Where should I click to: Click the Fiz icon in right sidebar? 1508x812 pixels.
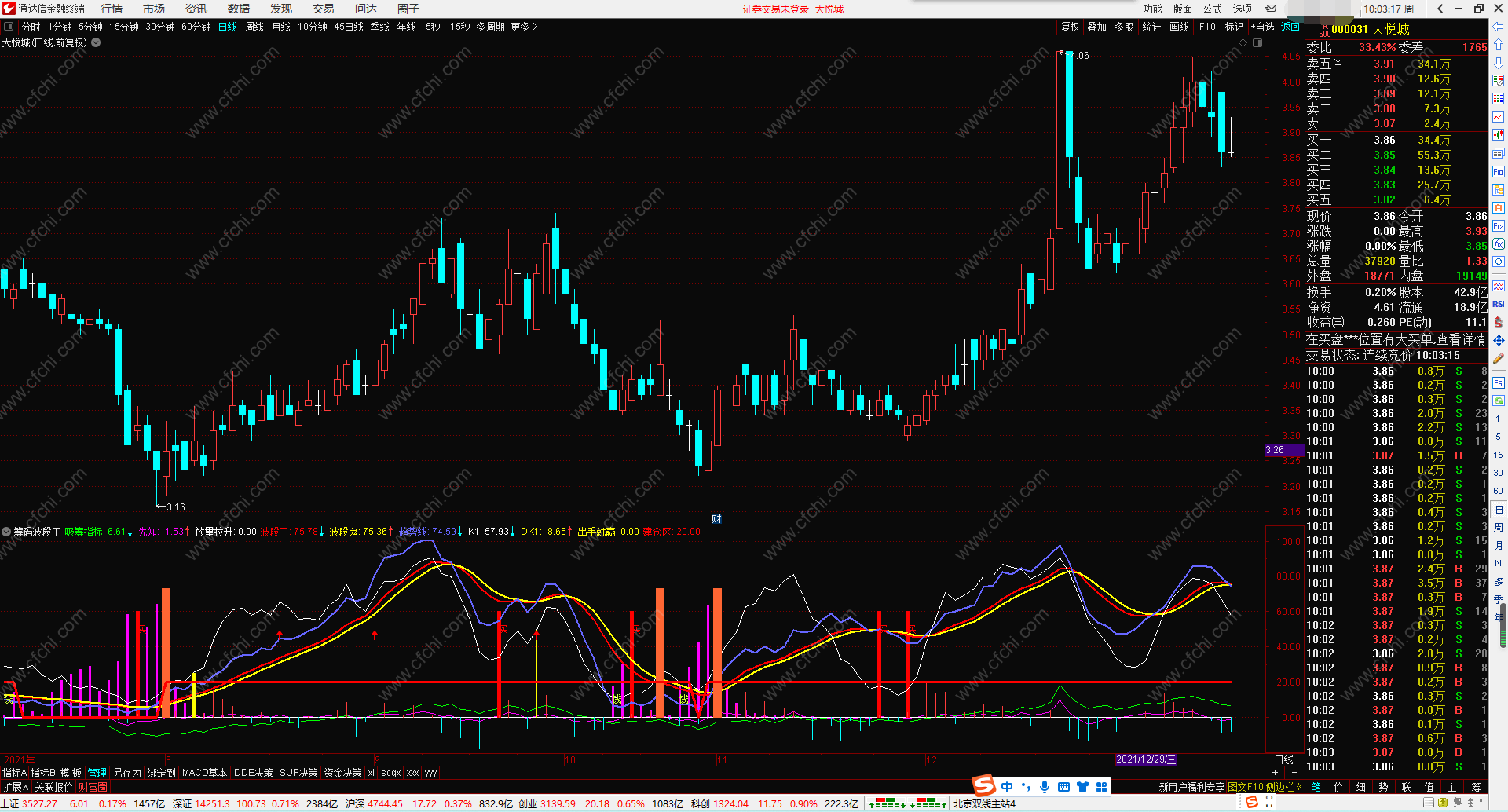[x=1499, y=226]
